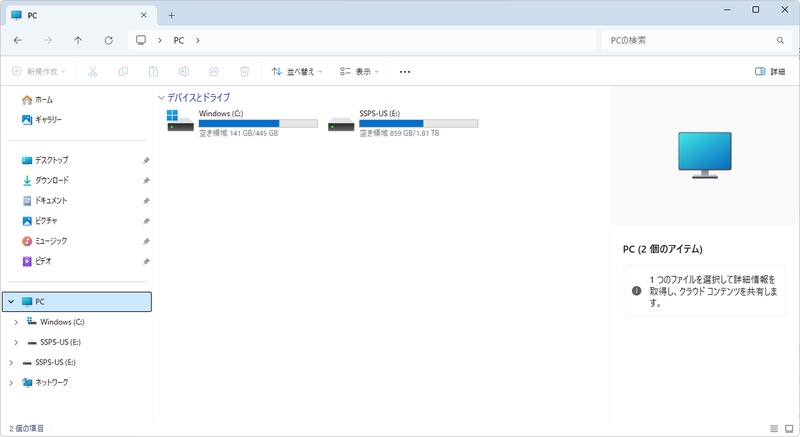This screenshot has height=437, width=800.
Task: Switch to details list view in status bar
Action: pos(774,428)
